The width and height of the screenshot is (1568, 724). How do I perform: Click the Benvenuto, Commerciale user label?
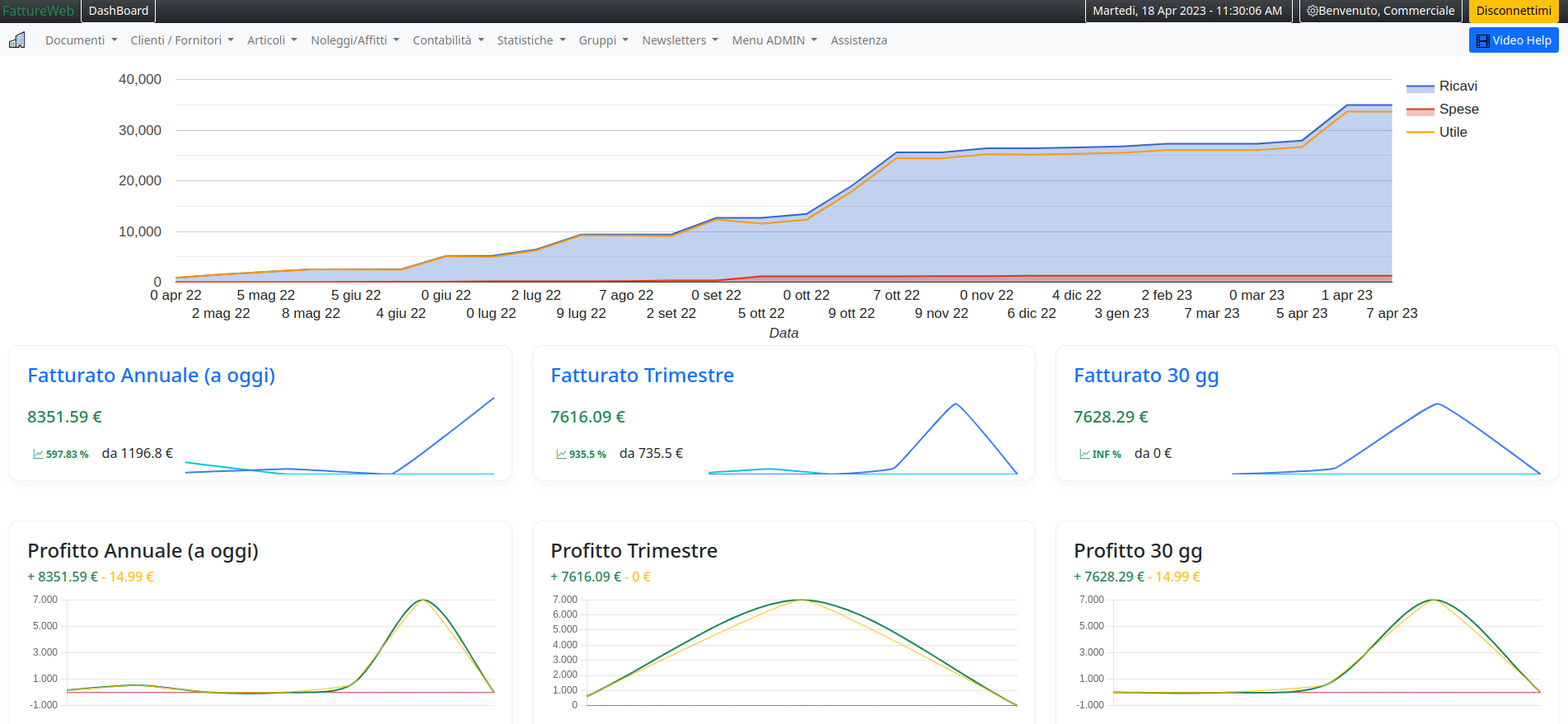(x=1387, y=11)
